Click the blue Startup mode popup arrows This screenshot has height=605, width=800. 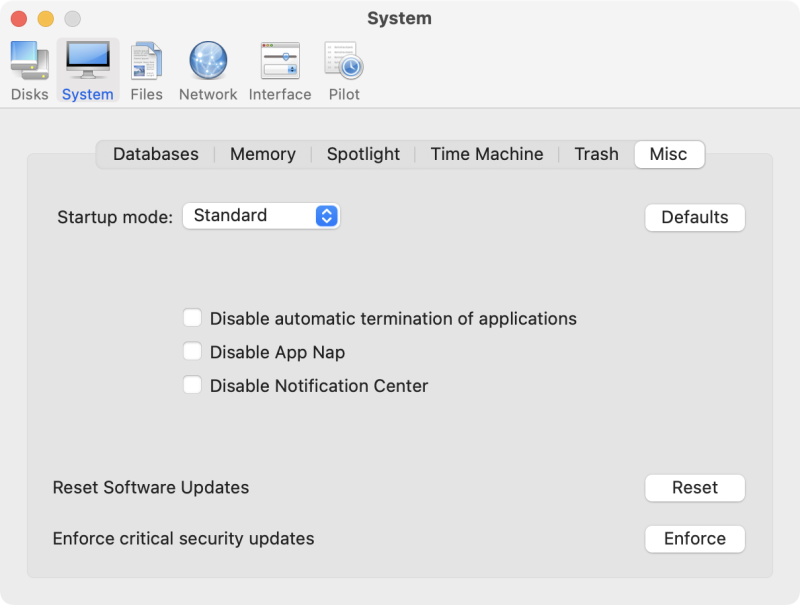[x=327, y=216]
